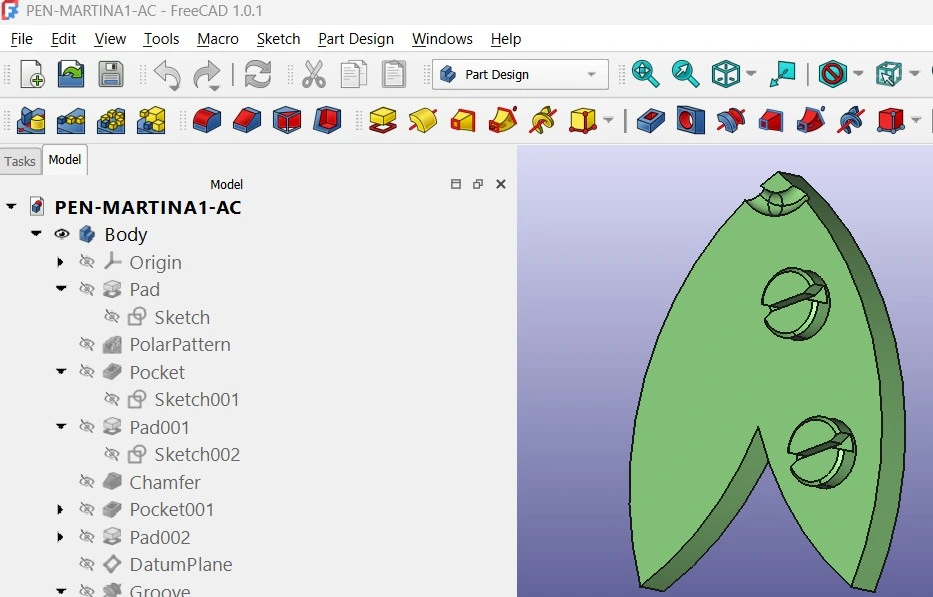Select the Chamfer feature in the tree
933x597 pixels.
[x=165, y=482]
